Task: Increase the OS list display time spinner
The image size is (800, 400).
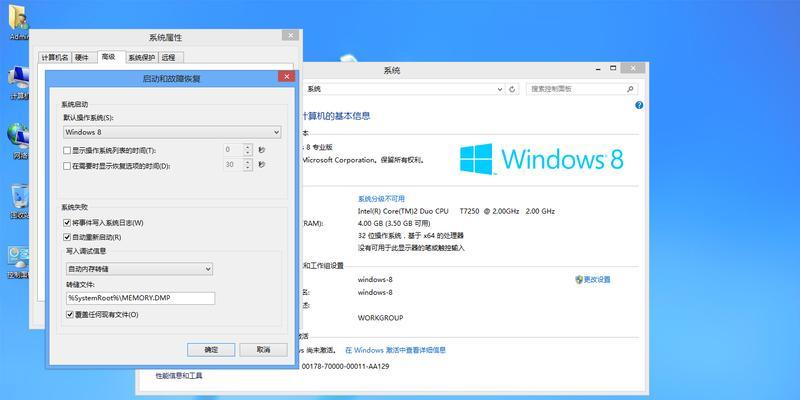Action: point(248,147)
